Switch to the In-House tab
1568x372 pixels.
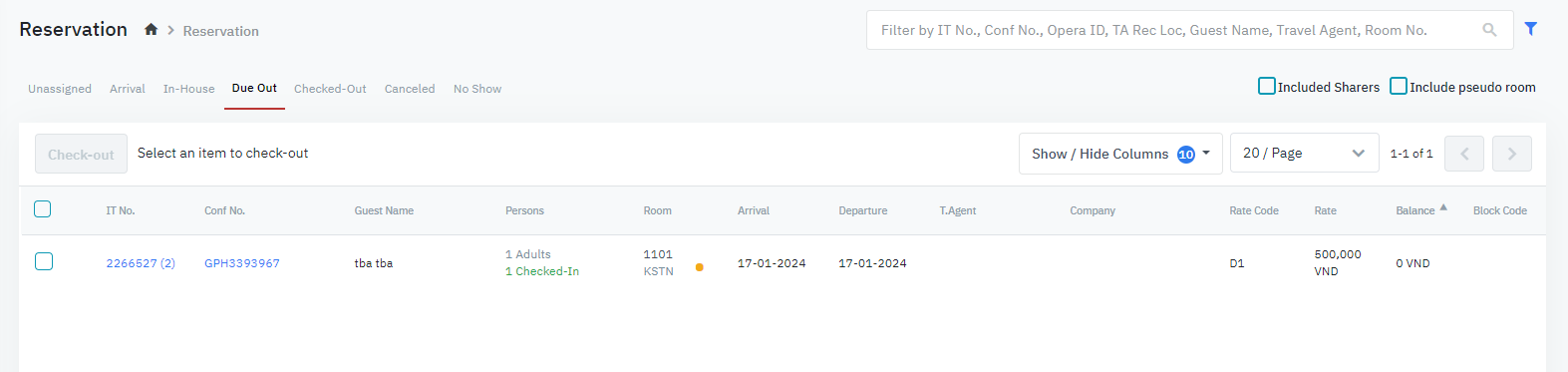189,89
